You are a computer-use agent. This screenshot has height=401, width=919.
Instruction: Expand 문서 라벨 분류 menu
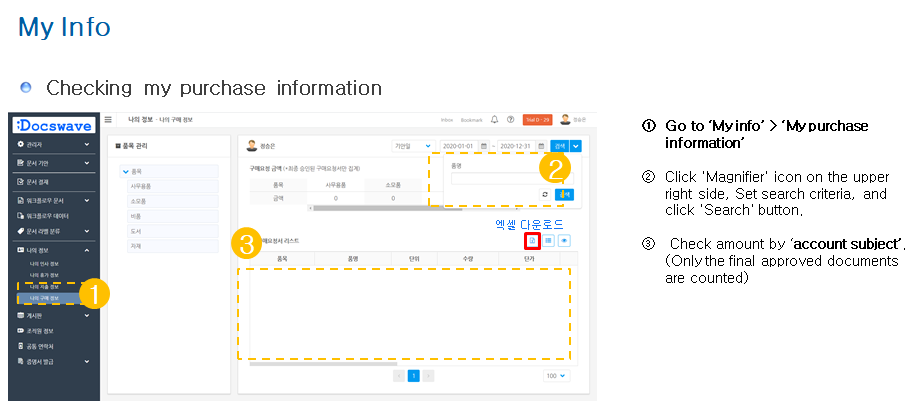[54, 231]
